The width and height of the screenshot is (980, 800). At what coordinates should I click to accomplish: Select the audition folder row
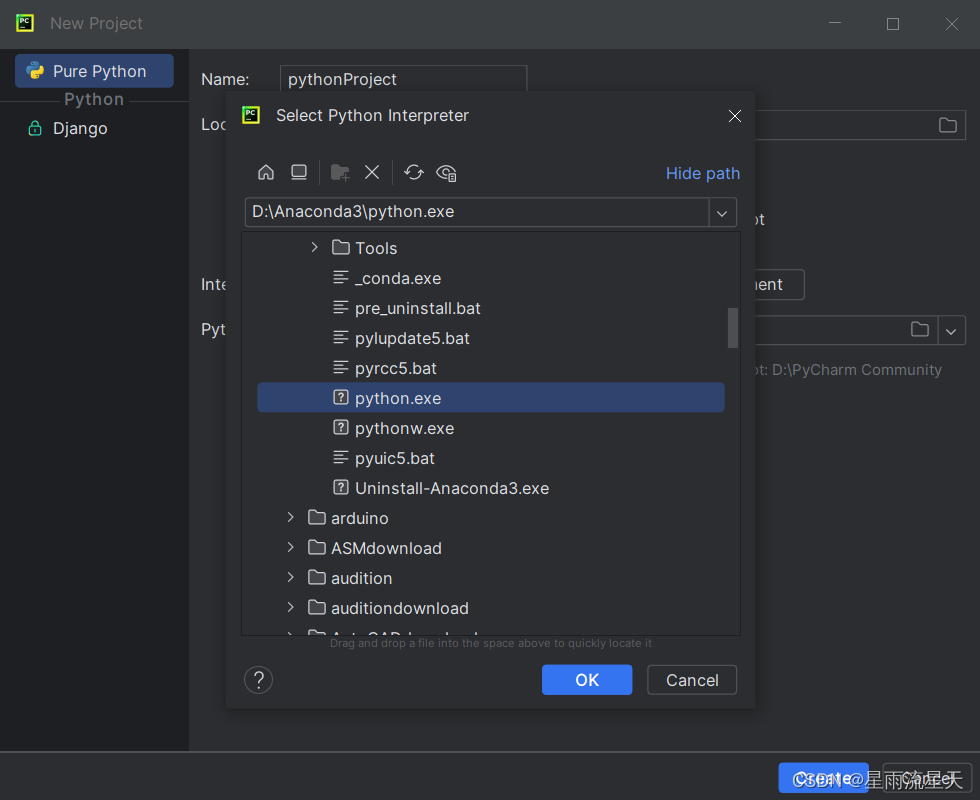(491, 578)
